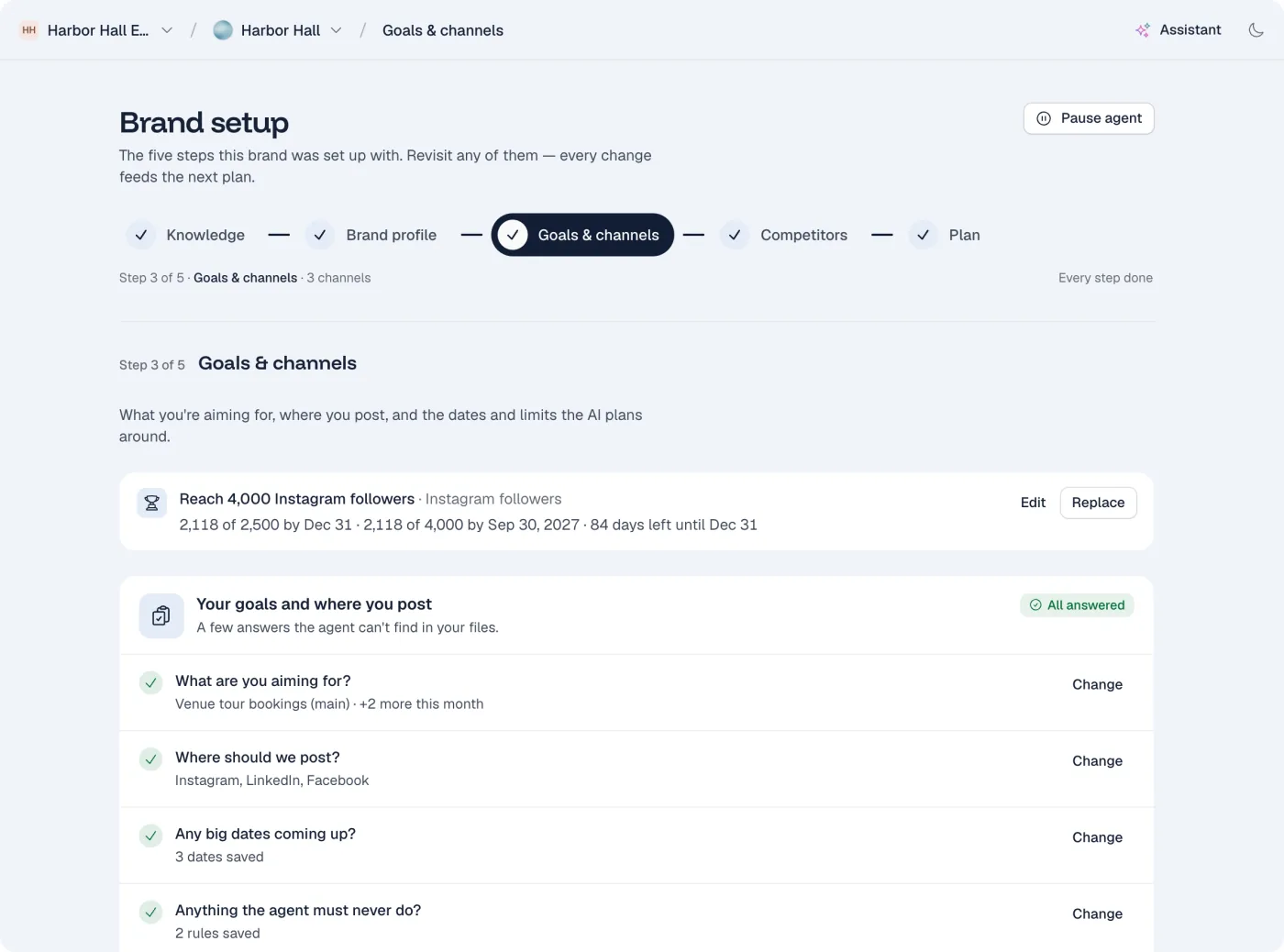Expand the Harbor Hall E... organization dropdown chevron
Screen dimensions: 1284x952
click(167, 30)
